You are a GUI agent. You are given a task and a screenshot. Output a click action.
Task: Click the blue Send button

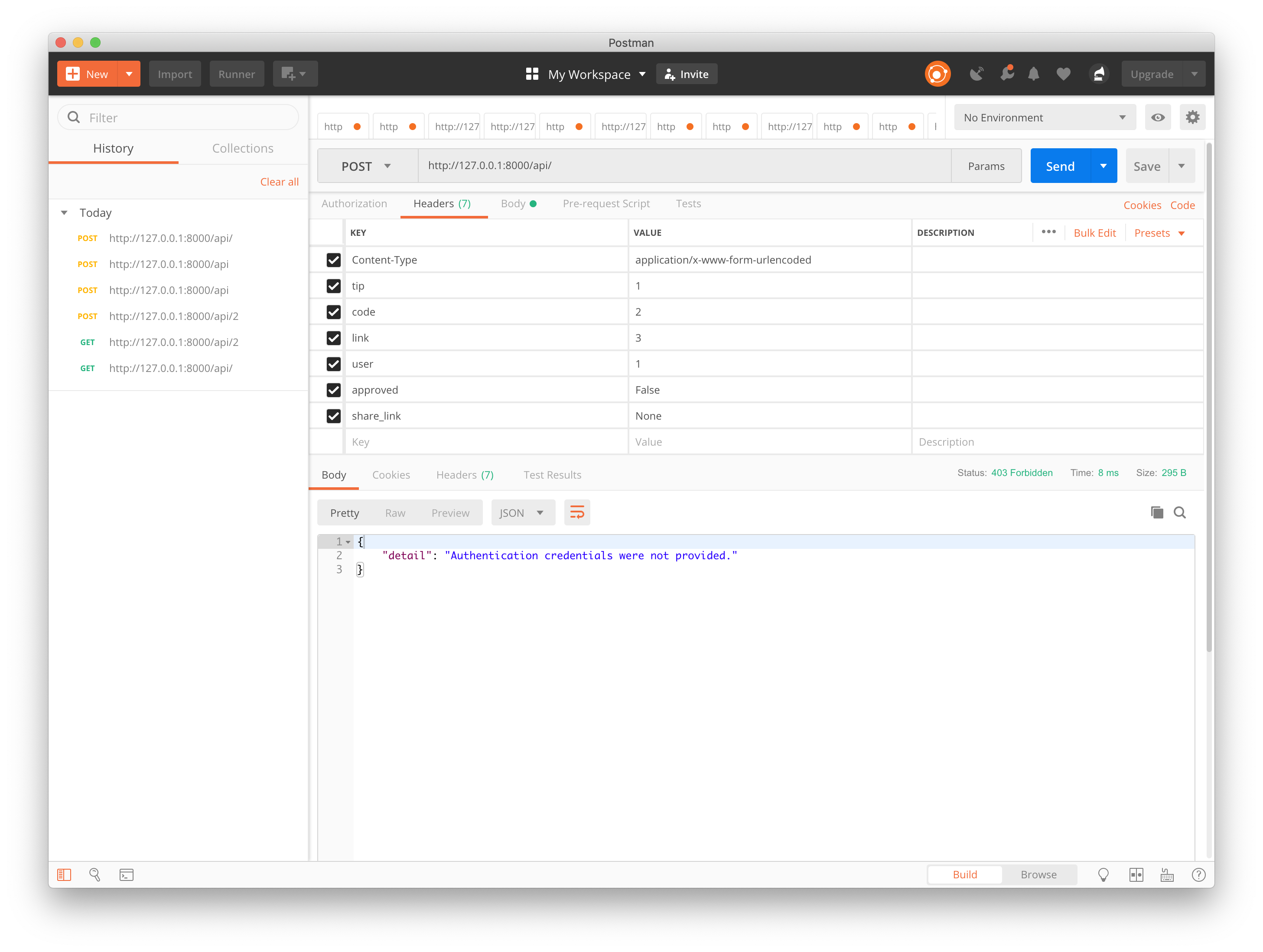1060,166
